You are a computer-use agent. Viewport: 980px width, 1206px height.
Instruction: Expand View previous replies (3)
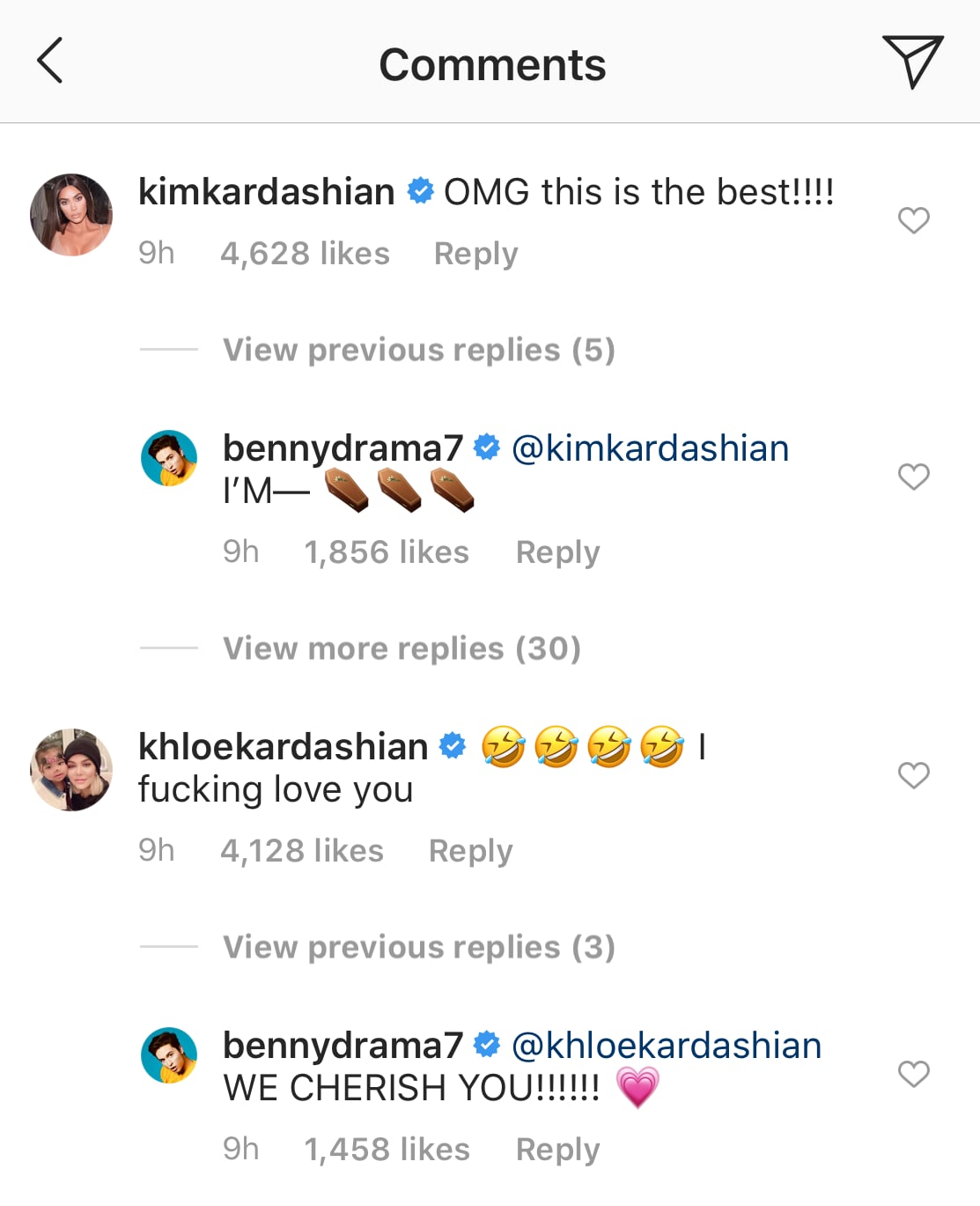point(419,947)
